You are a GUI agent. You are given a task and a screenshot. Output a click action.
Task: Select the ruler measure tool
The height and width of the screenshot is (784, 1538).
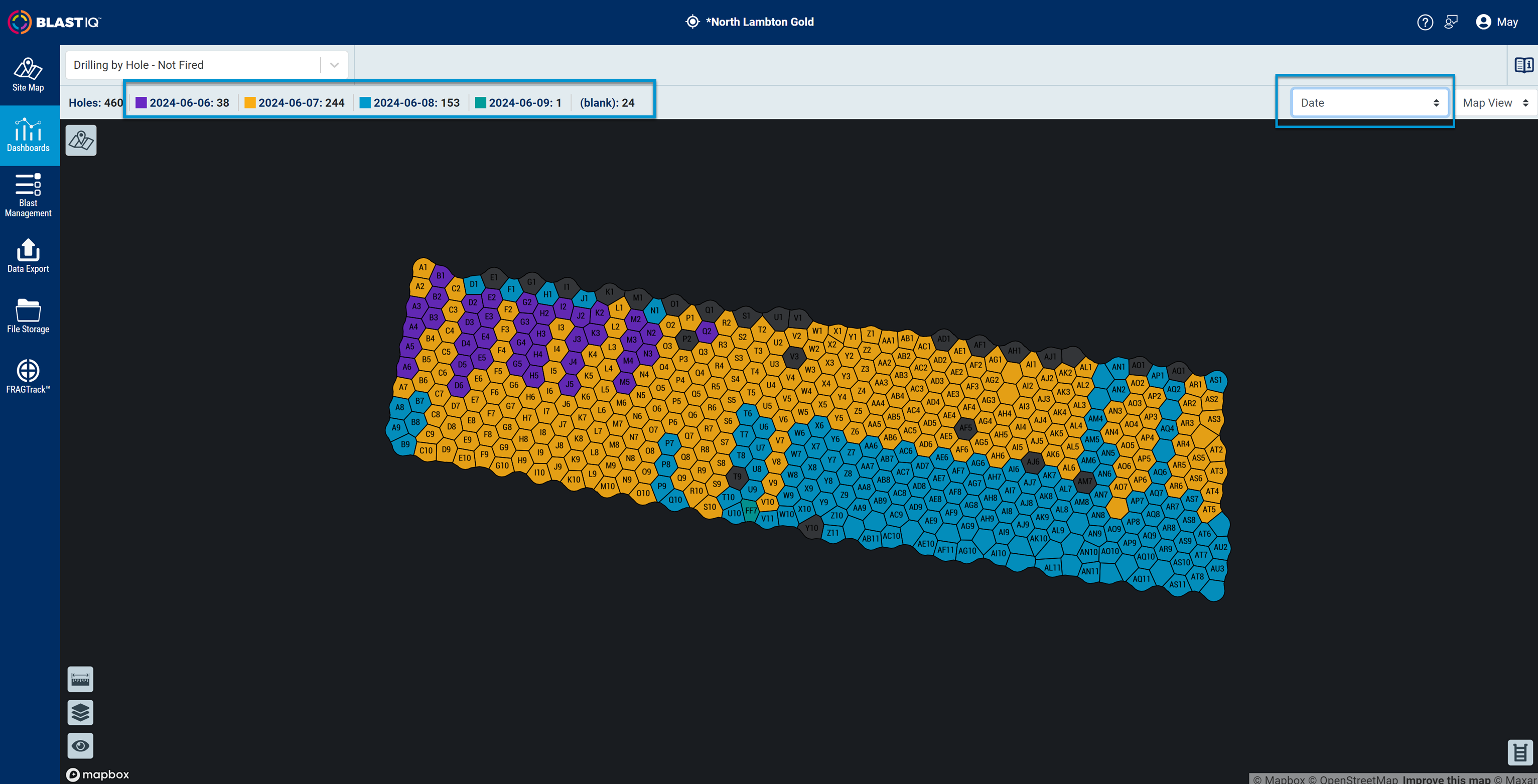tap(80, 679)
